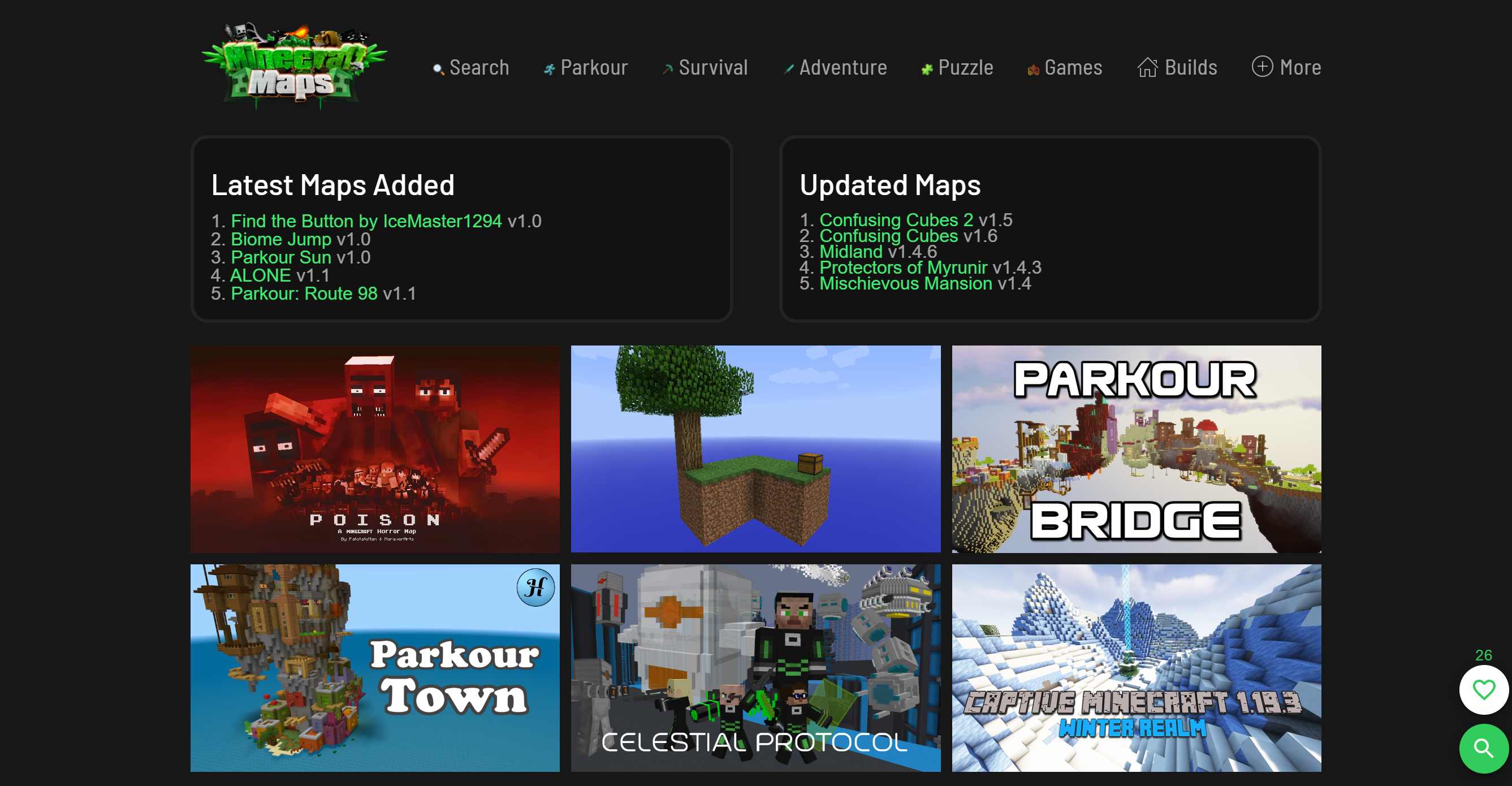Open Find the Button by IceMaster1294
The width and height of the screenshot is (1512, 786).
[366, 221]
